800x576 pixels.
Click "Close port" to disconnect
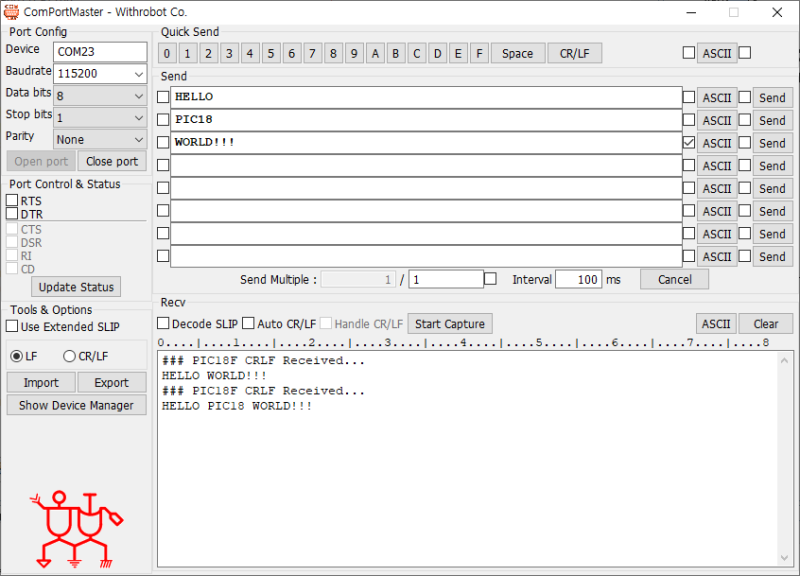[x=111, y=161]
